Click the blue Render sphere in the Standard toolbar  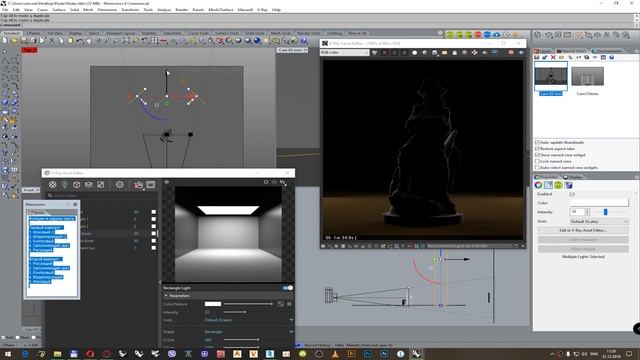pos(257,40)
